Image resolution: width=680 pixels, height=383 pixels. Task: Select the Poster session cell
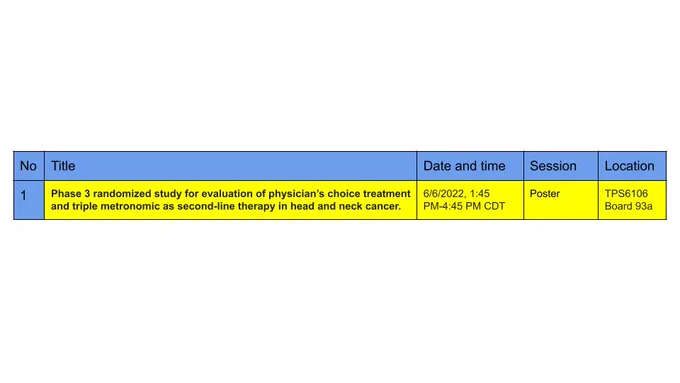pos(561,200)
